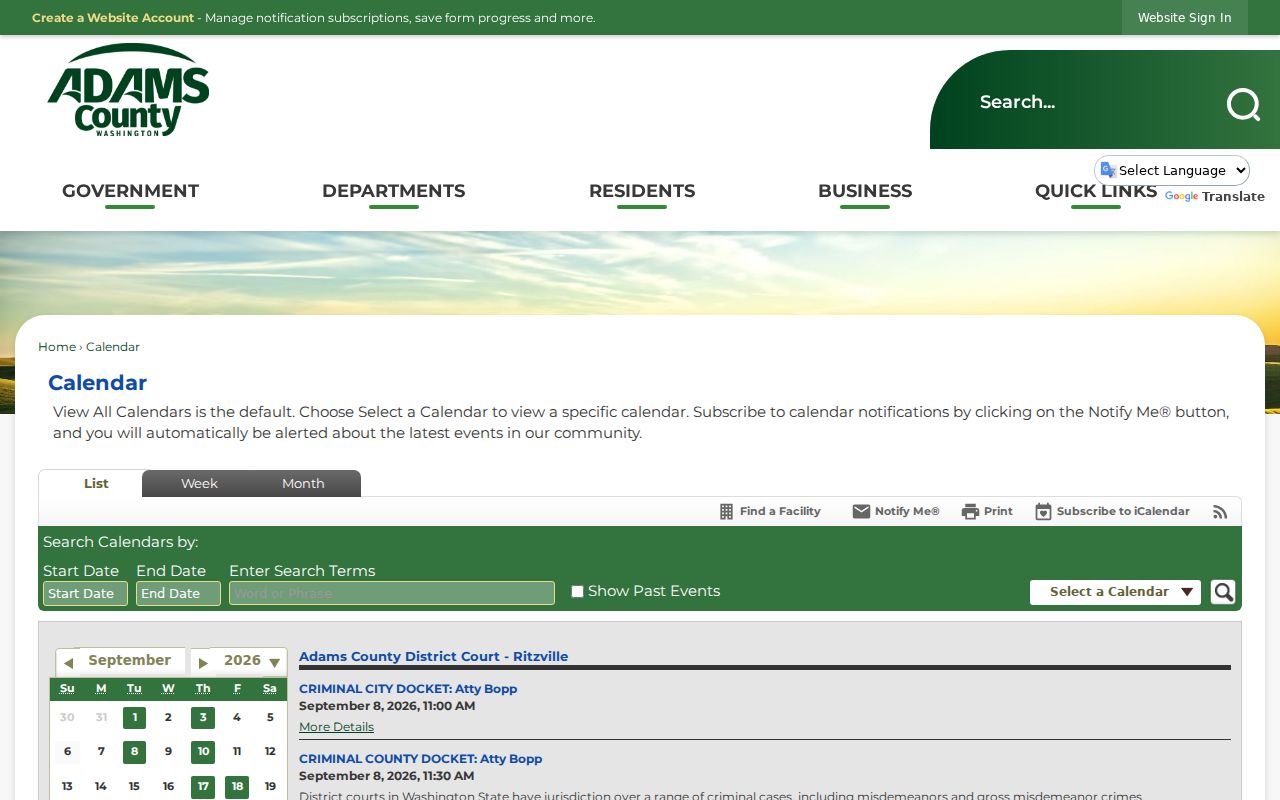Toggle Show Past Events checkbox

[577, 591]
